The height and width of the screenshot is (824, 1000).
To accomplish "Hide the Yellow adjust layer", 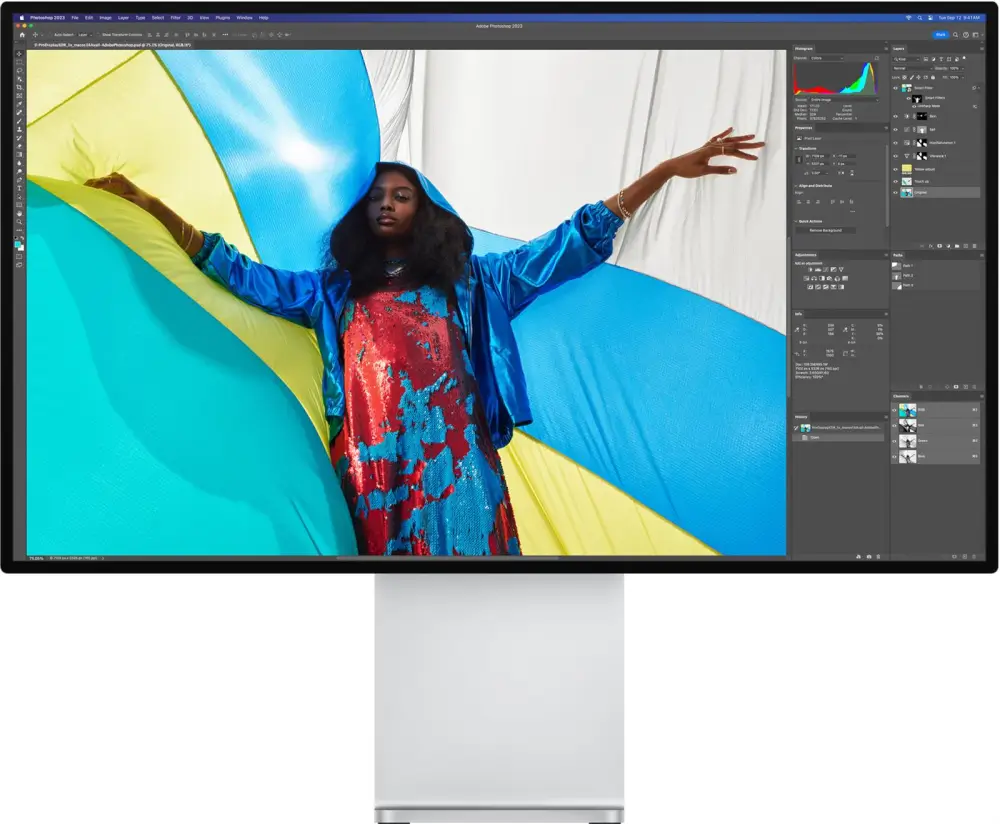I will pyautogui.click(x=895, y=168).
